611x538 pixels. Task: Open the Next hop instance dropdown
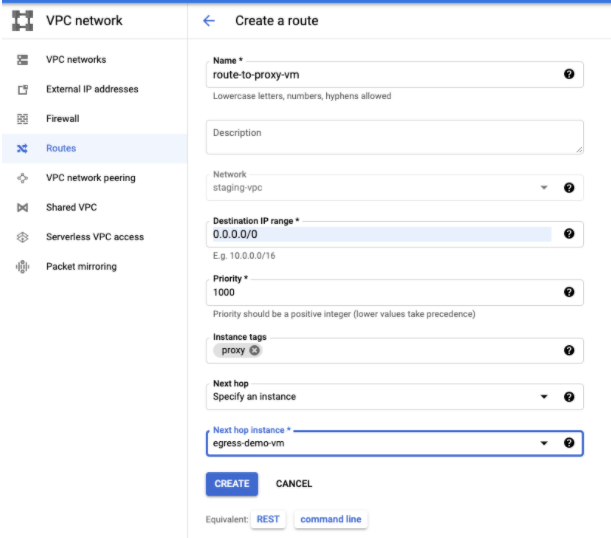(x=545, y=443)
